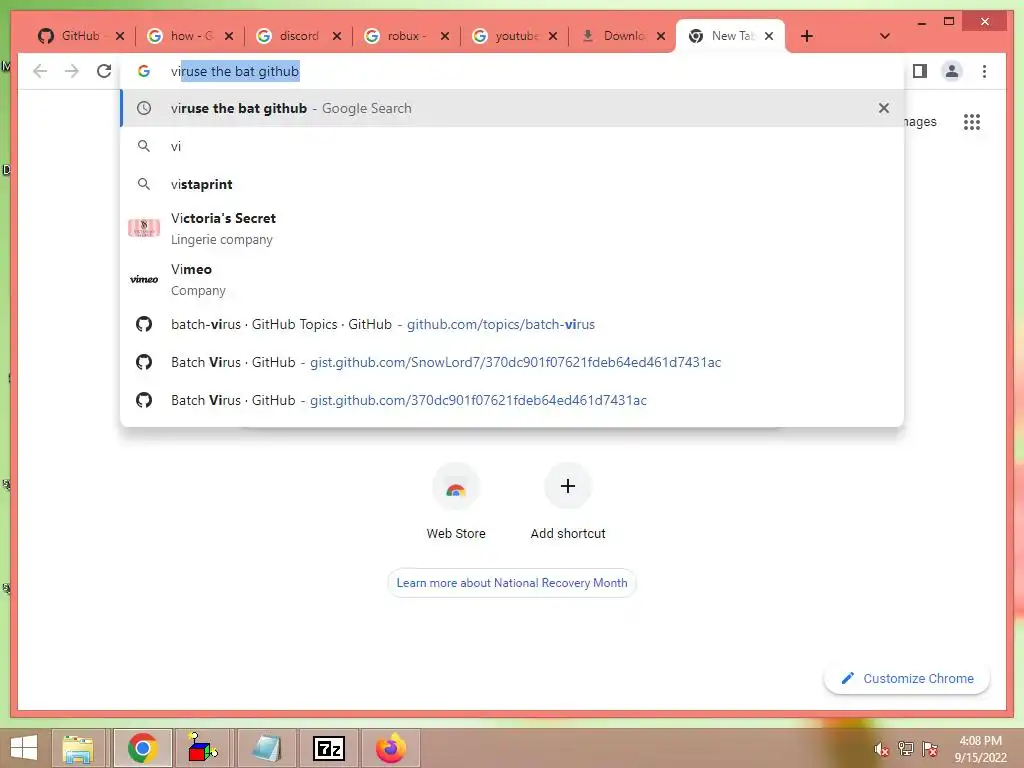The image size is (1024, 768).
Task: Click the taskbar clock 4:08 PM
Action: click(980, 748)
